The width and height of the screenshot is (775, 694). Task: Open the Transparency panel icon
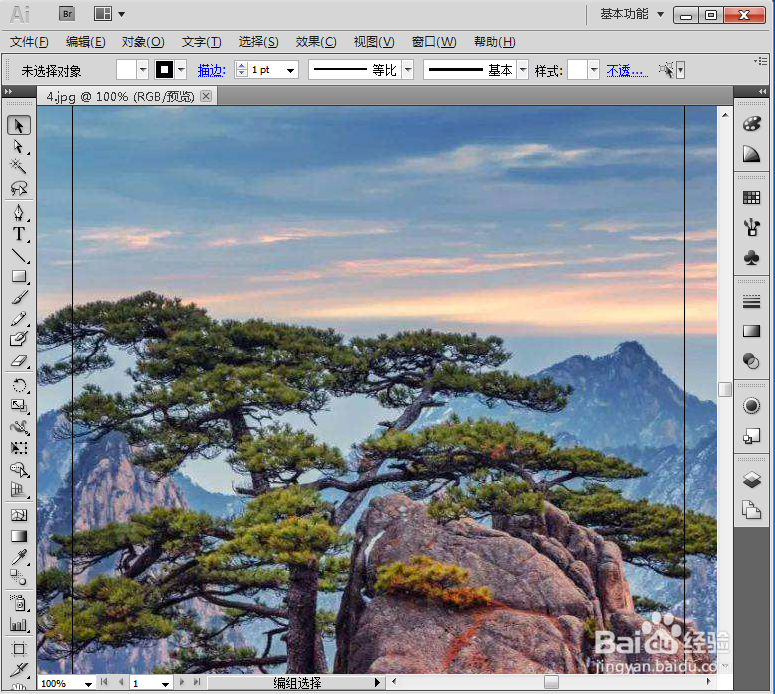coord(751,361)
